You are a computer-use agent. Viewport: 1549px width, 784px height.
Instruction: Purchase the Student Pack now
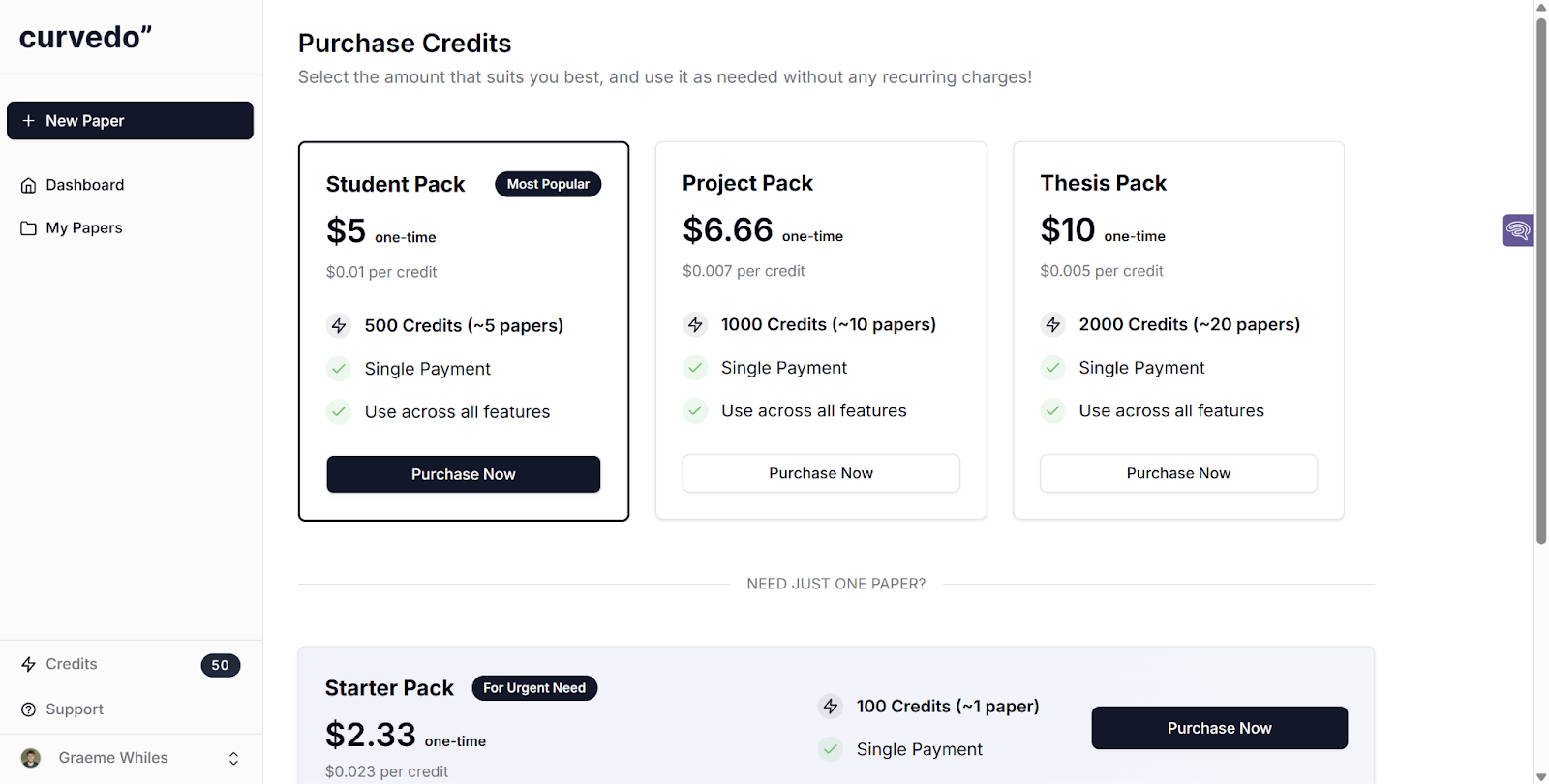click(x=463, y=473)
